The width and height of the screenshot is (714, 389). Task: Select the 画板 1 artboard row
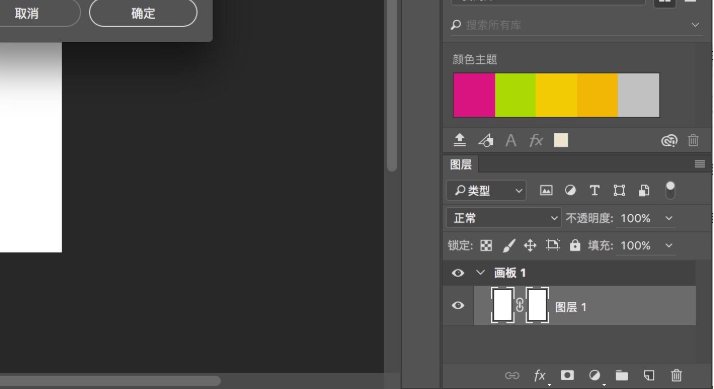pyautogui.click(x=570, y=273)
